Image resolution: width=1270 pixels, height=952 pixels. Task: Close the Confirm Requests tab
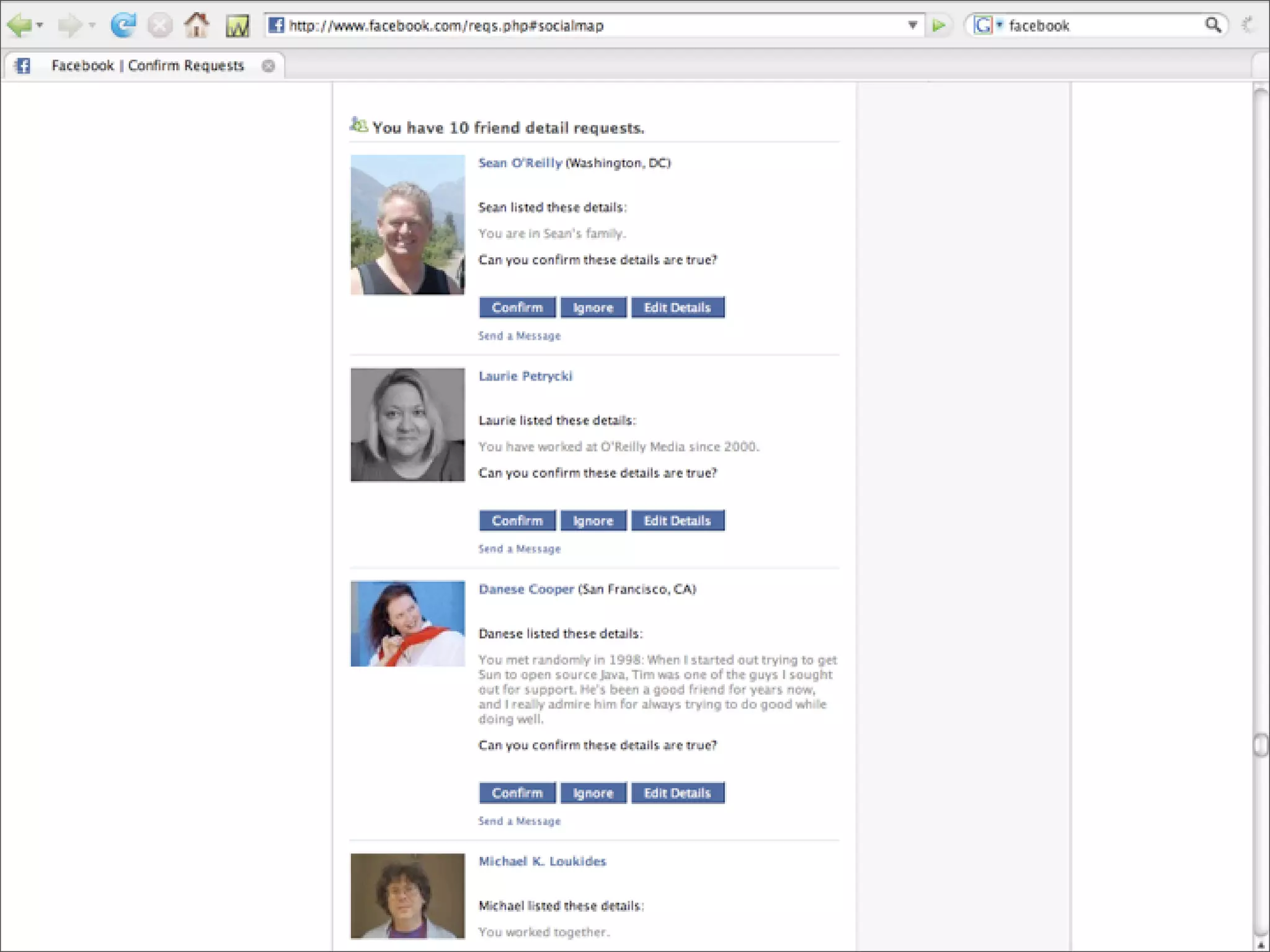269,66
